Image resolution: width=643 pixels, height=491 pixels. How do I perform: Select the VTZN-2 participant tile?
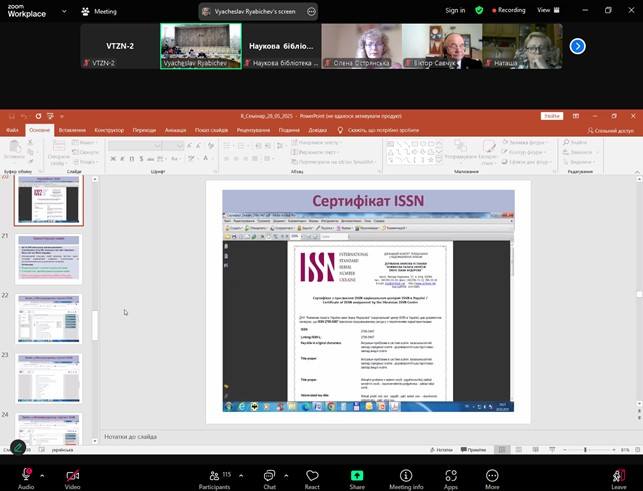click(120, 46)
